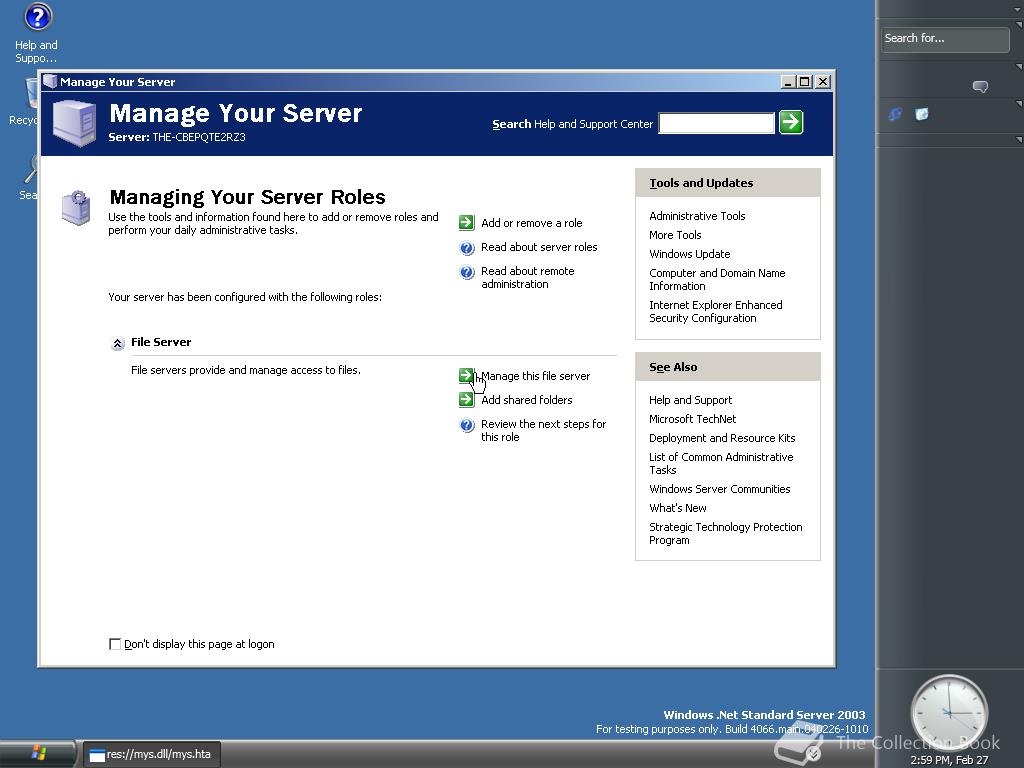Click the Manage Your Server title bar icon
Image resolution: width=1024 pixels, height=768 pixels.
click(x=50, y=82)
